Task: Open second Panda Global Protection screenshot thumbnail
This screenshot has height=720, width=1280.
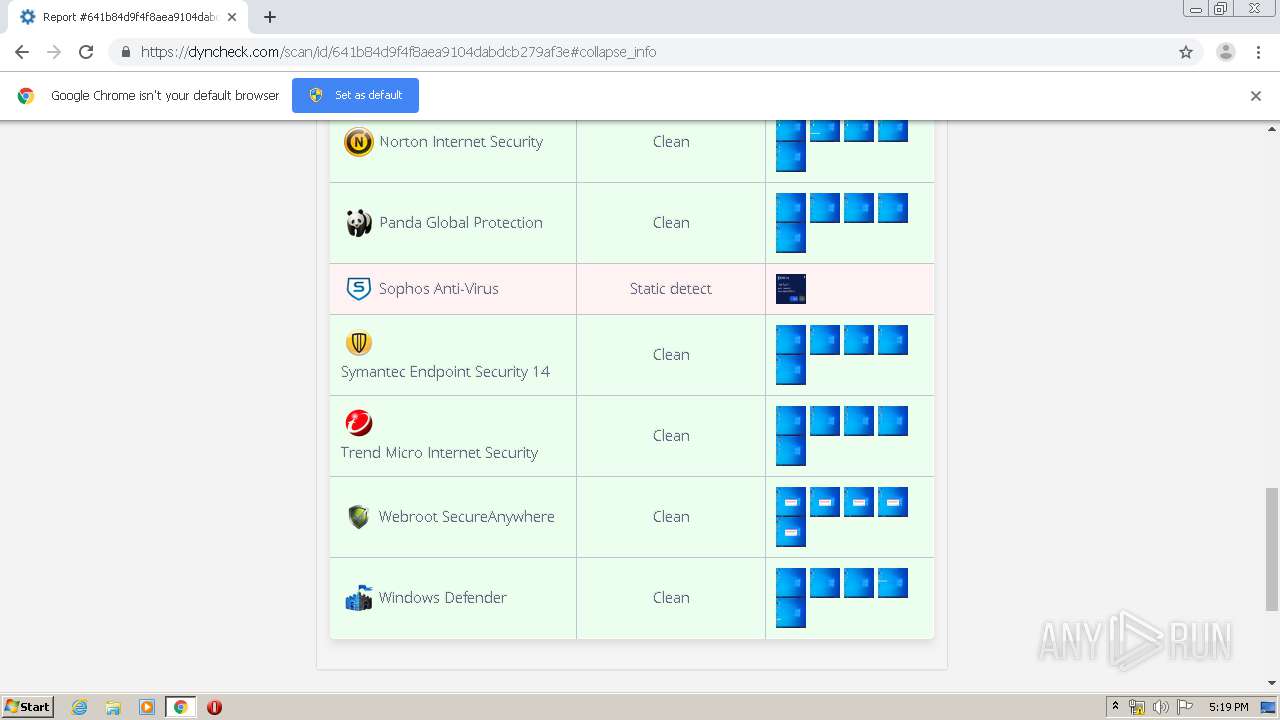Action: point(825,208)
